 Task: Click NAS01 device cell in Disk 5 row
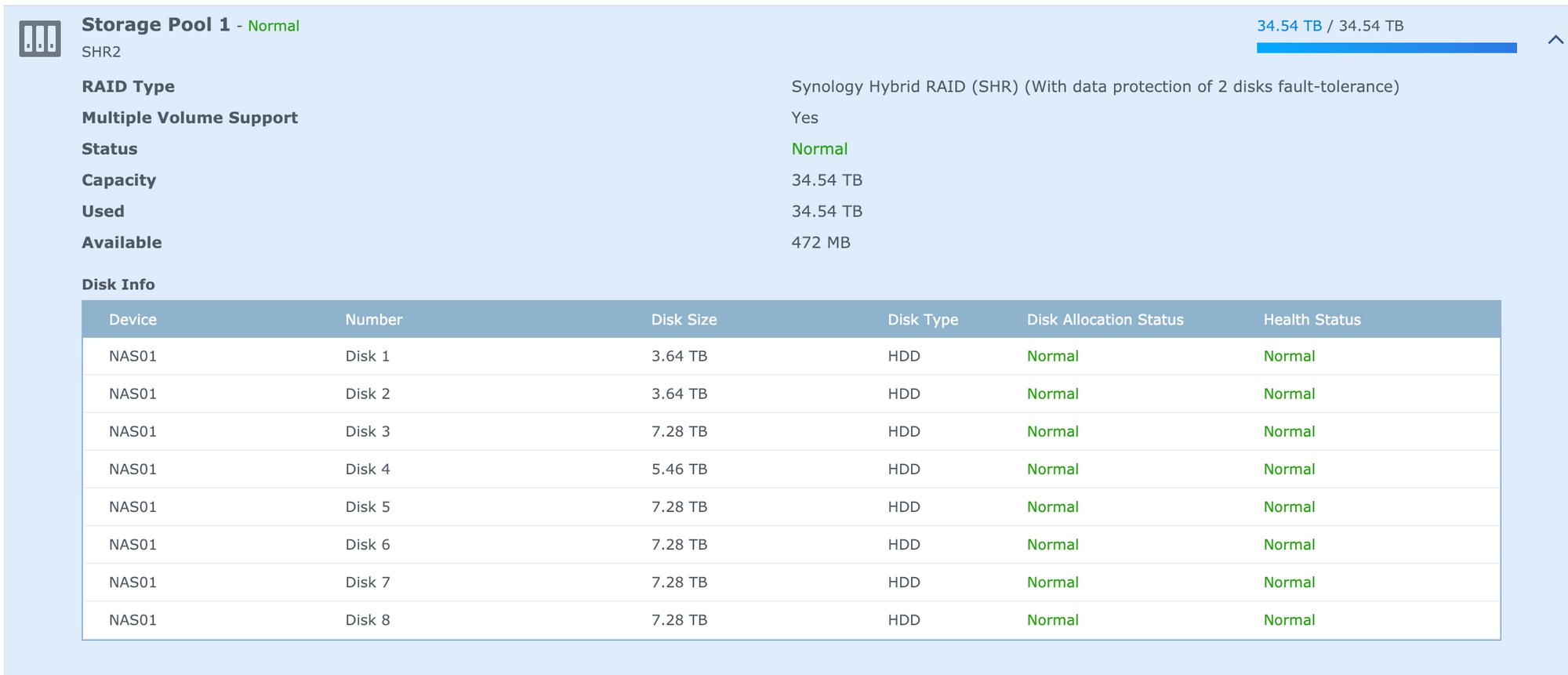click(132, 507)
